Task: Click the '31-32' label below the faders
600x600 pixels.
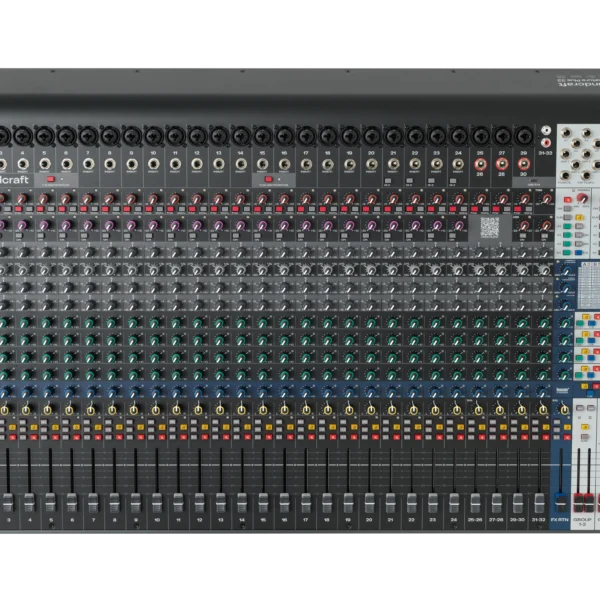Action: (x=538, y=520)
